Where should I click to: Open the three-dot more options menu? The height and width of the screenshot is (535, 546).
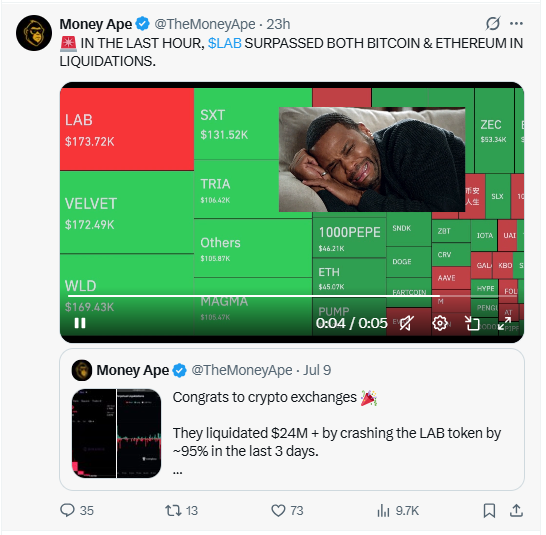[x=516, y=24]
